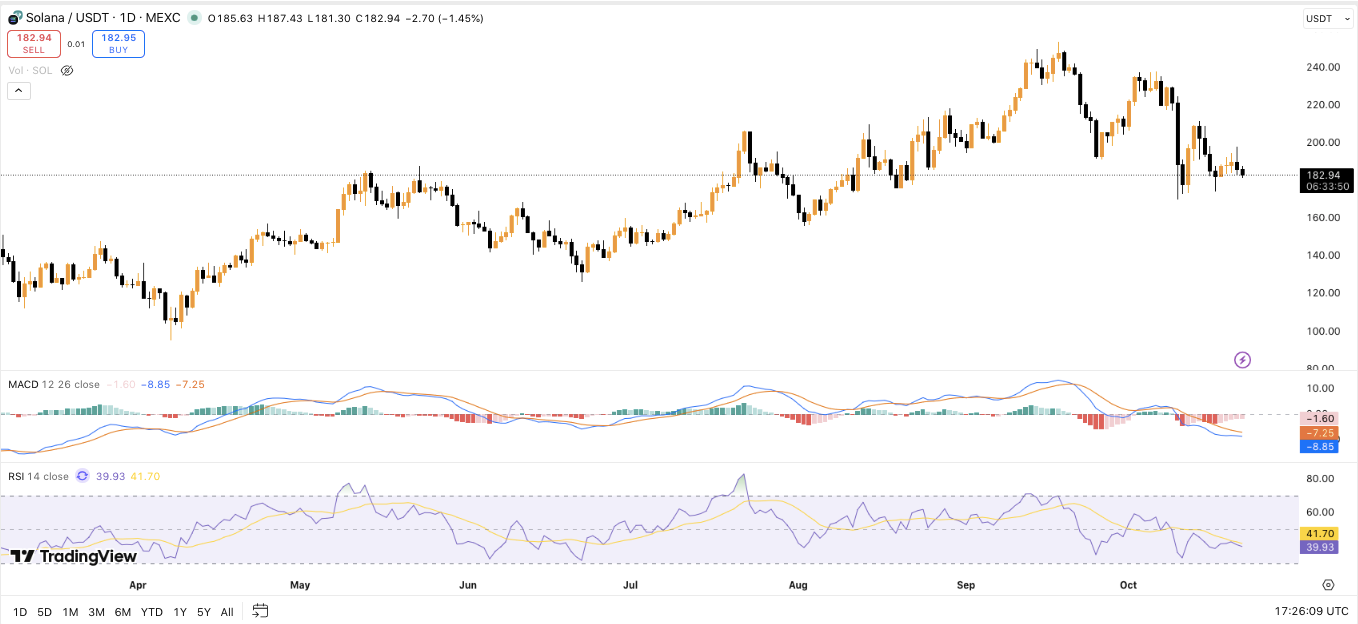Click the MACD 12 26 close legend
This screenshot has height=624, width=1358.
(54, 385)
